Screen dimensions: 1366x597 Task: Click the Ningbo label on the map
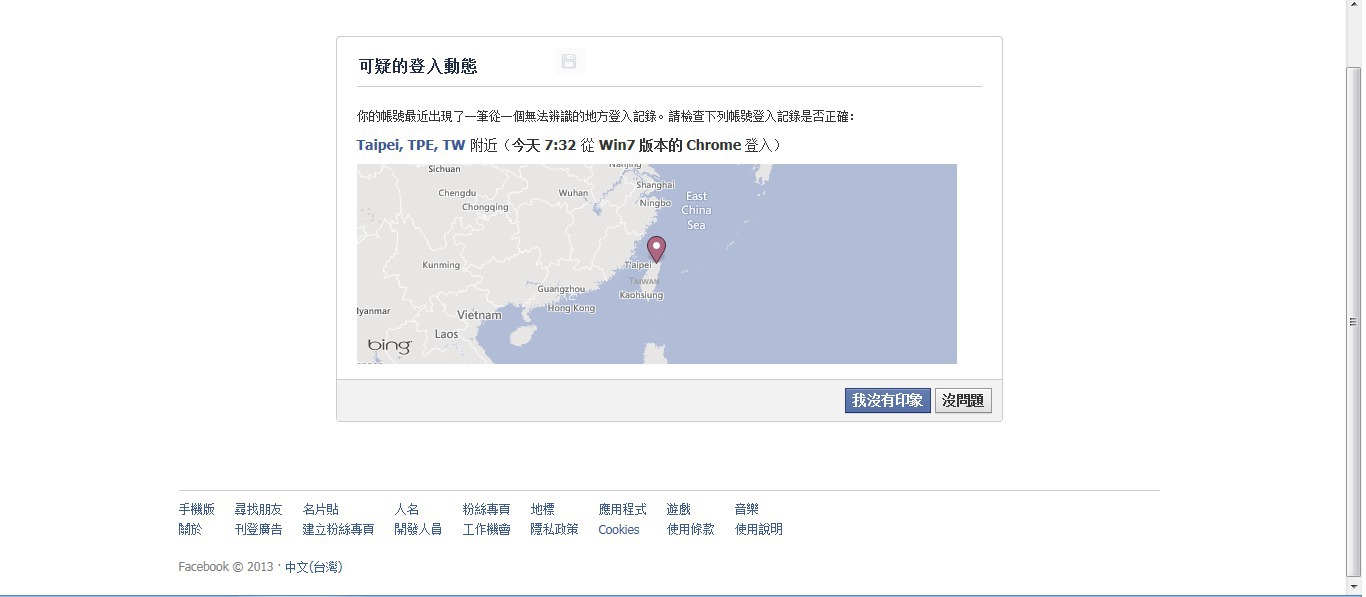[655, 203]
